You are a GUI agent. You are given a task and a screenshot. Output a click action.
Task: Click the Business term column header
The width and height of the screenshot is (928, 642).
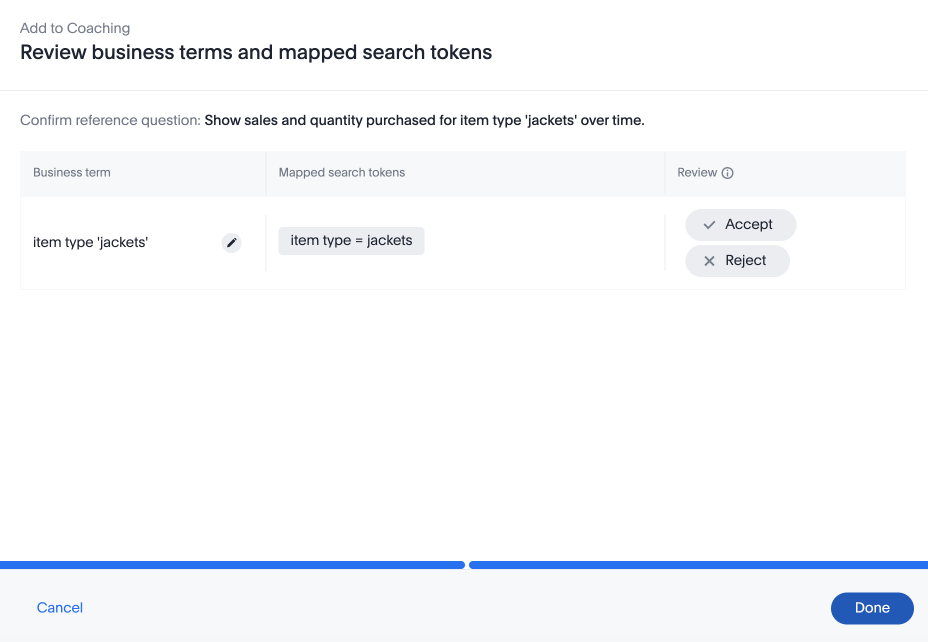pyautogui.click(x=71, y=172)
